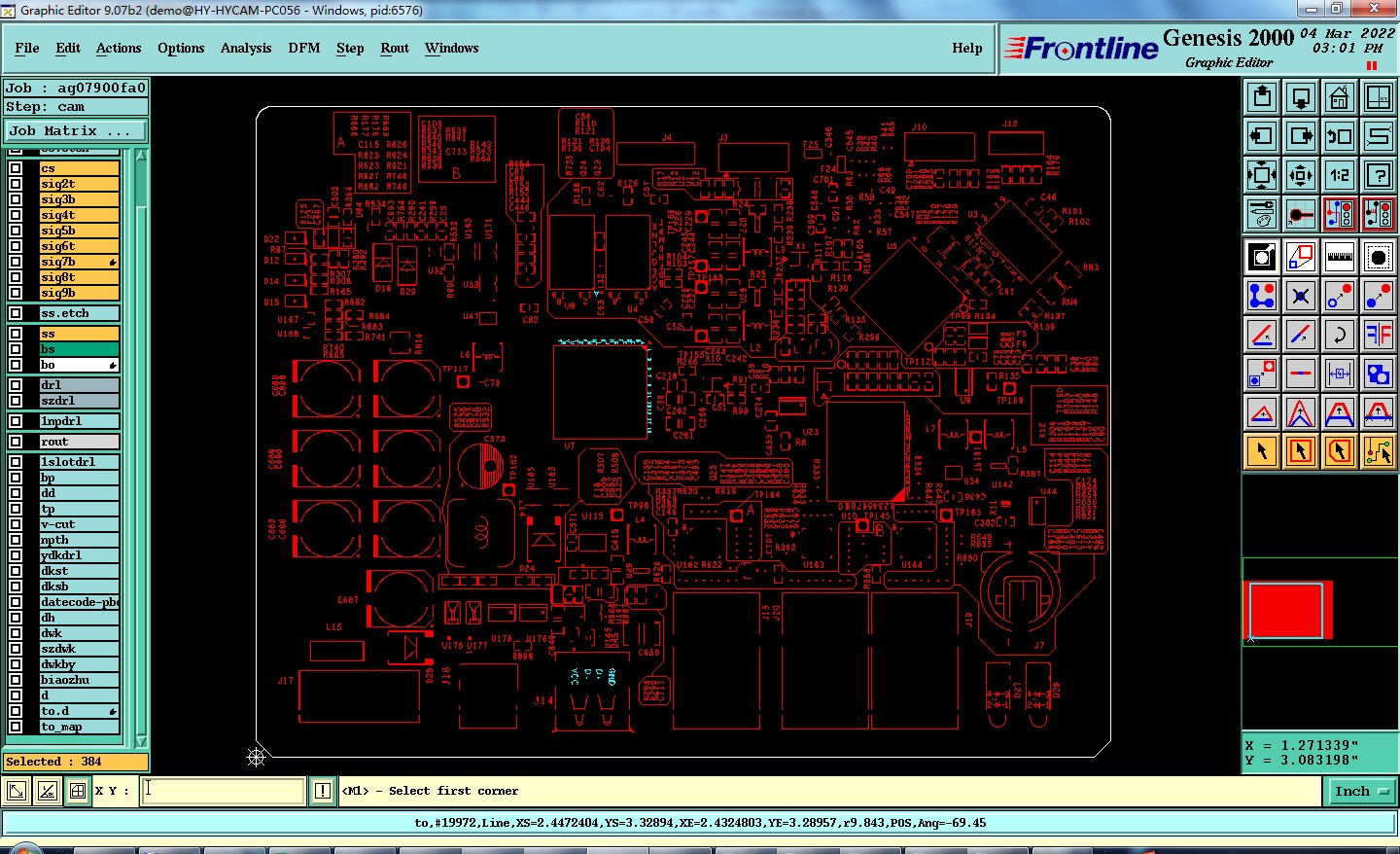
Task: Click the pan right view icon
Action: click(1301, 136)
